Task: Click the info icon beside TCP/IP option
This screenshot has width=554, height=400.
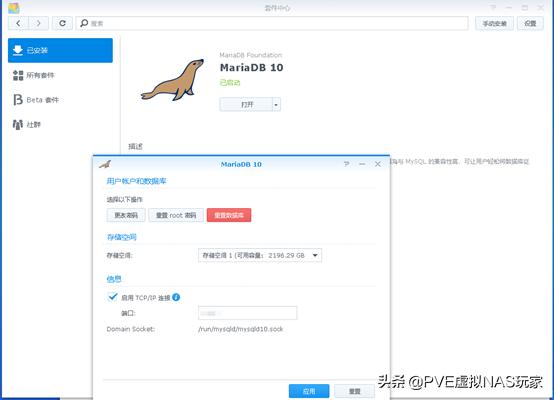Action: [x=176, y=298]
